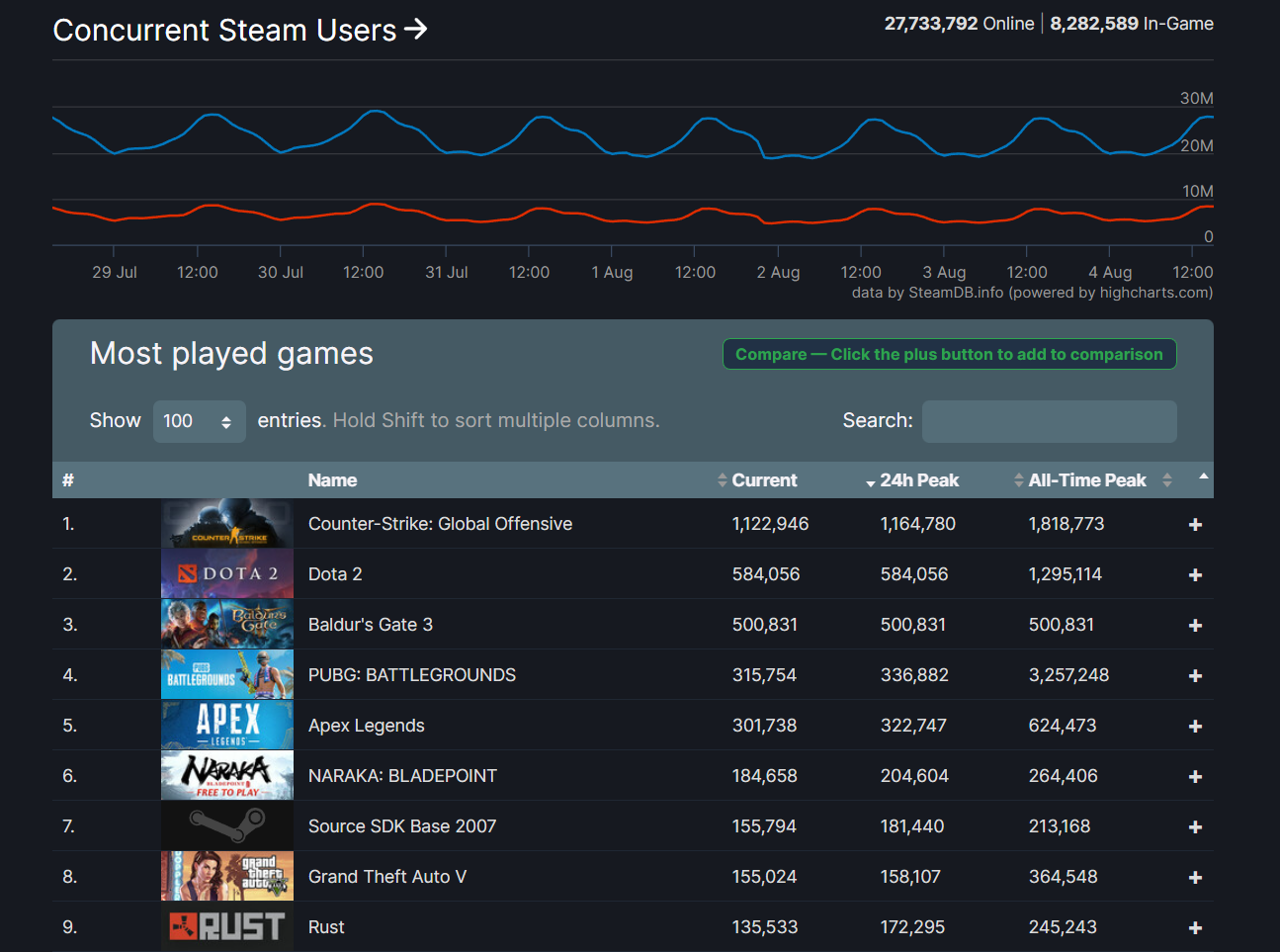Image resolution: width=1280 pixels, height=952 pixels.
Task: Open Rust game page link
Action: tap(326, 927)
